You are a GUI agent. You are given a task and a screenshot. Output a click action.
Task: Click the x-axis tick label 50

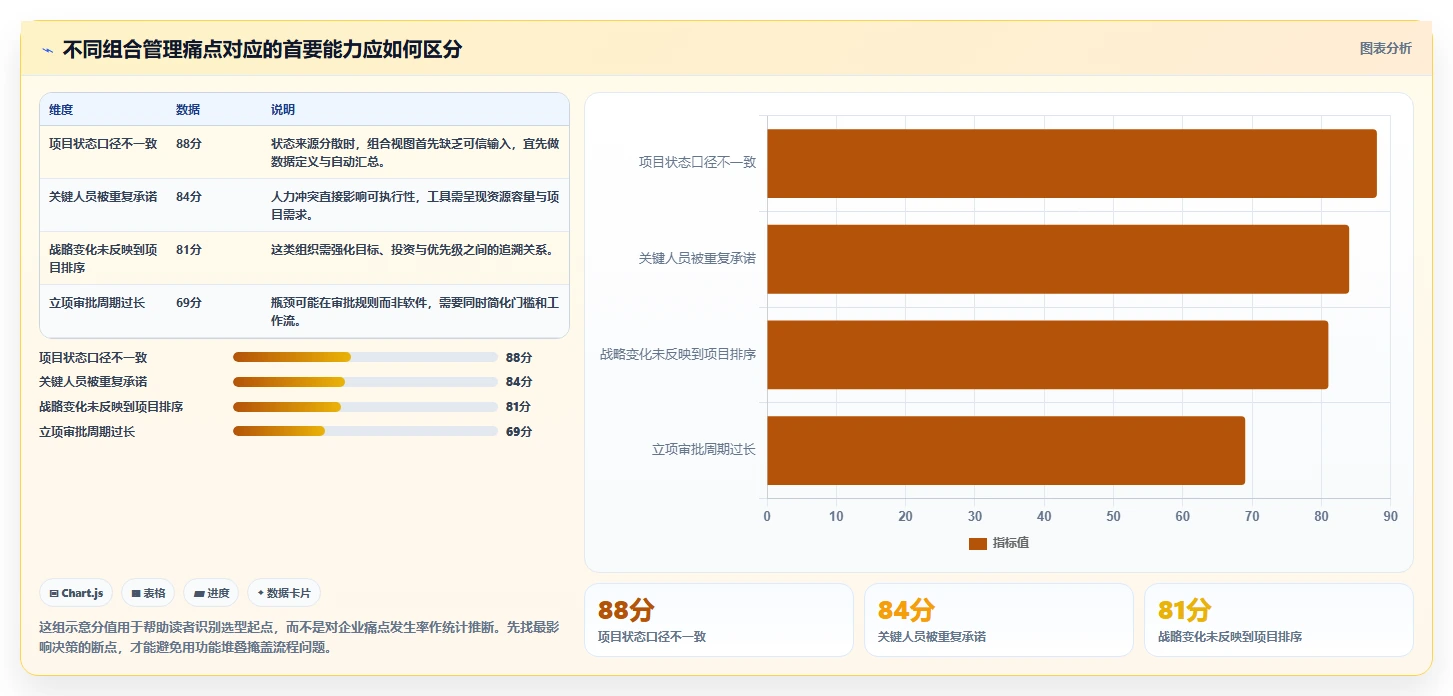[1113, 516]
